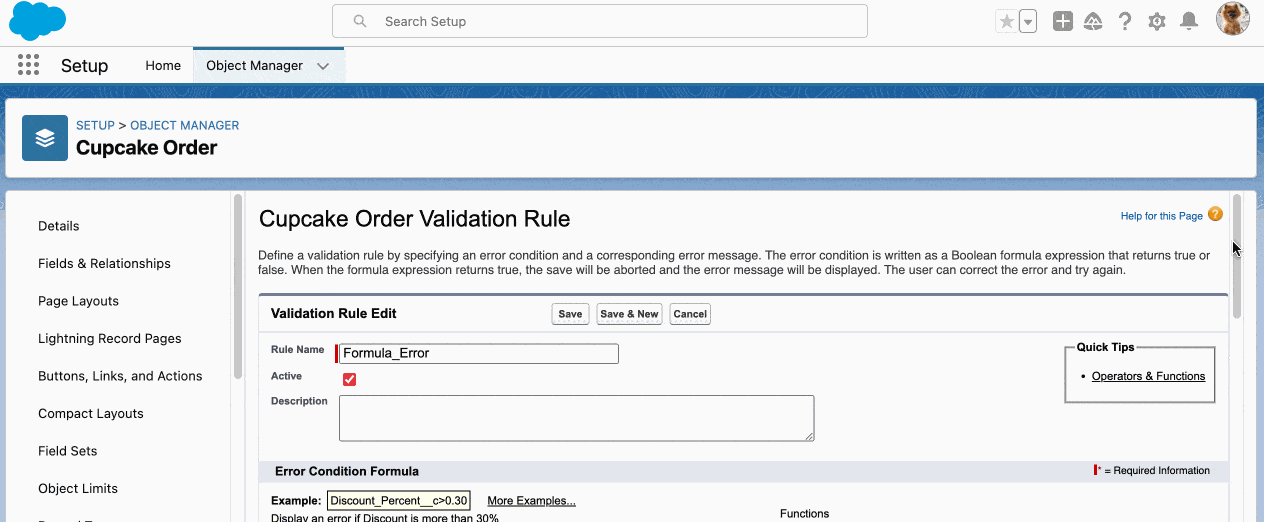The height and width of the screenshot is (522, 1264).
Task: Select the Object Manager tab
Action: point(254,65)
